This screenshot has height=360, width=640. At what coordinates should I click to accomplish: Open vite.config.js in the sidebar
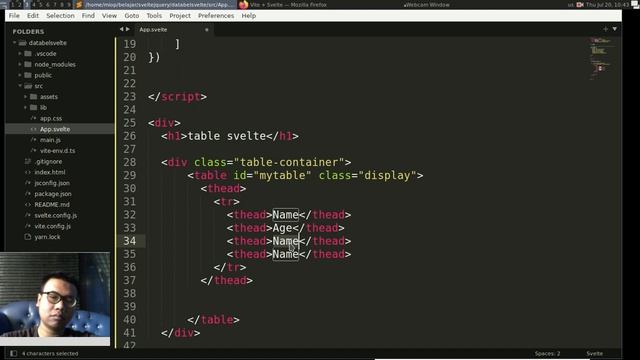52,226
